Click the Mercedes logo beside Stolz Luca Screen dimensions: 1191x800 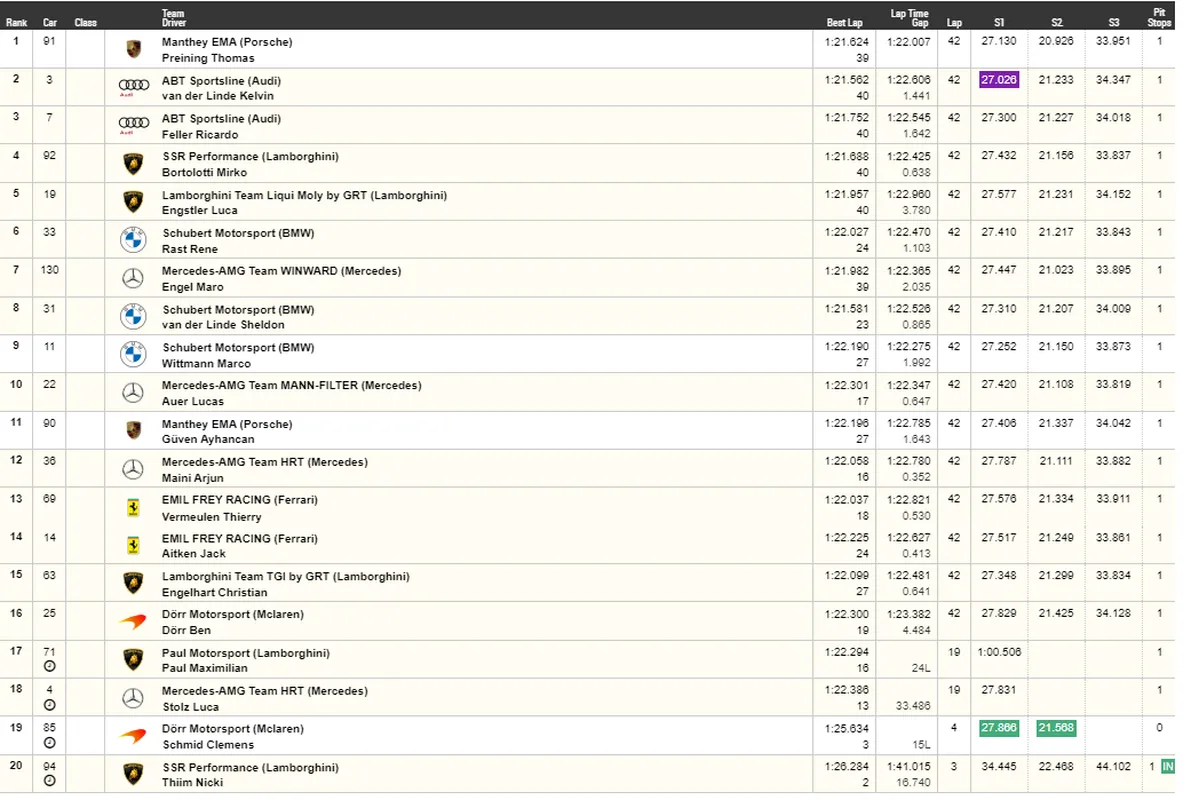(133, 698)
